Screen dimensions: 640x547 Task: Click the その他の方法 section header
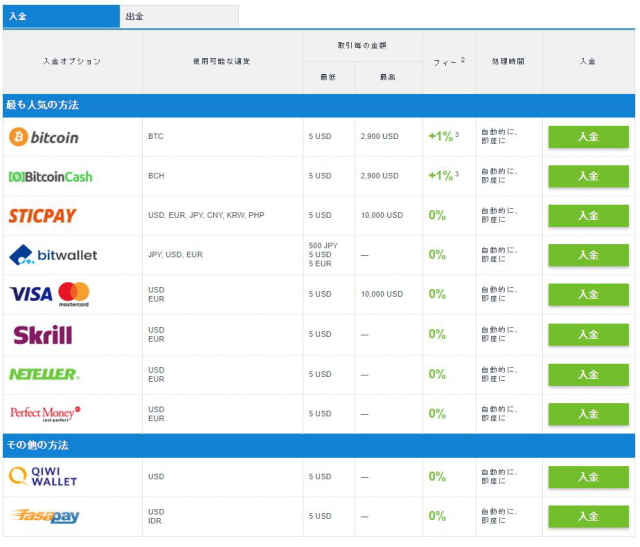pos(319,445)
